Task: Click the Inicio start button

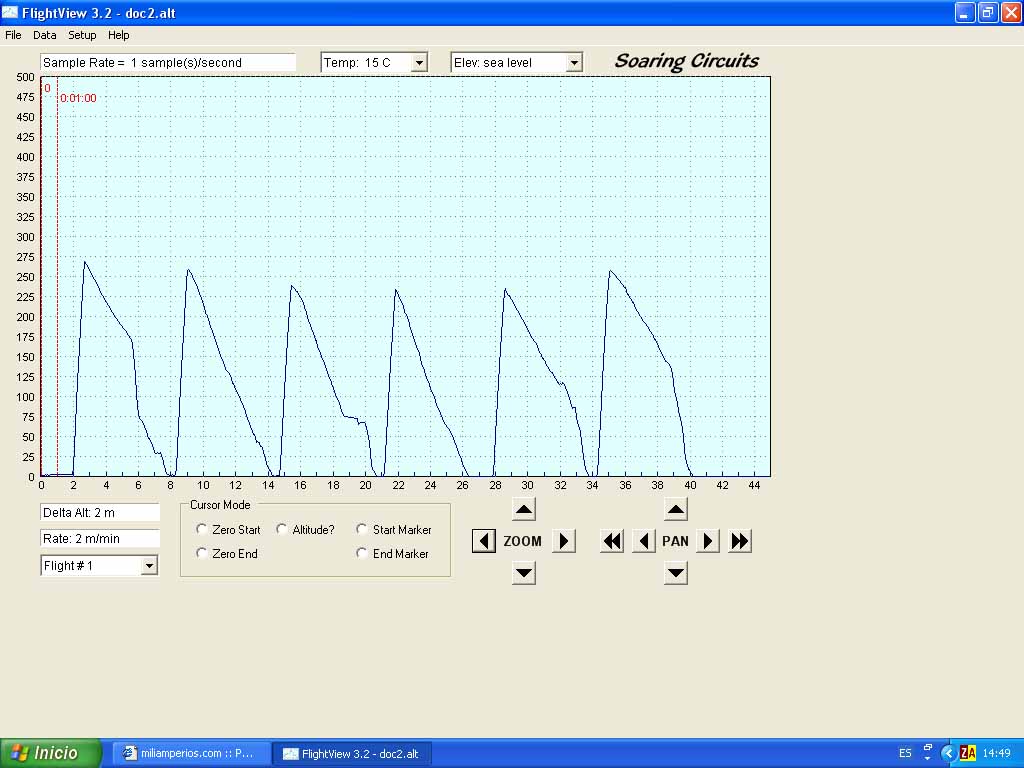Action: 51,753
